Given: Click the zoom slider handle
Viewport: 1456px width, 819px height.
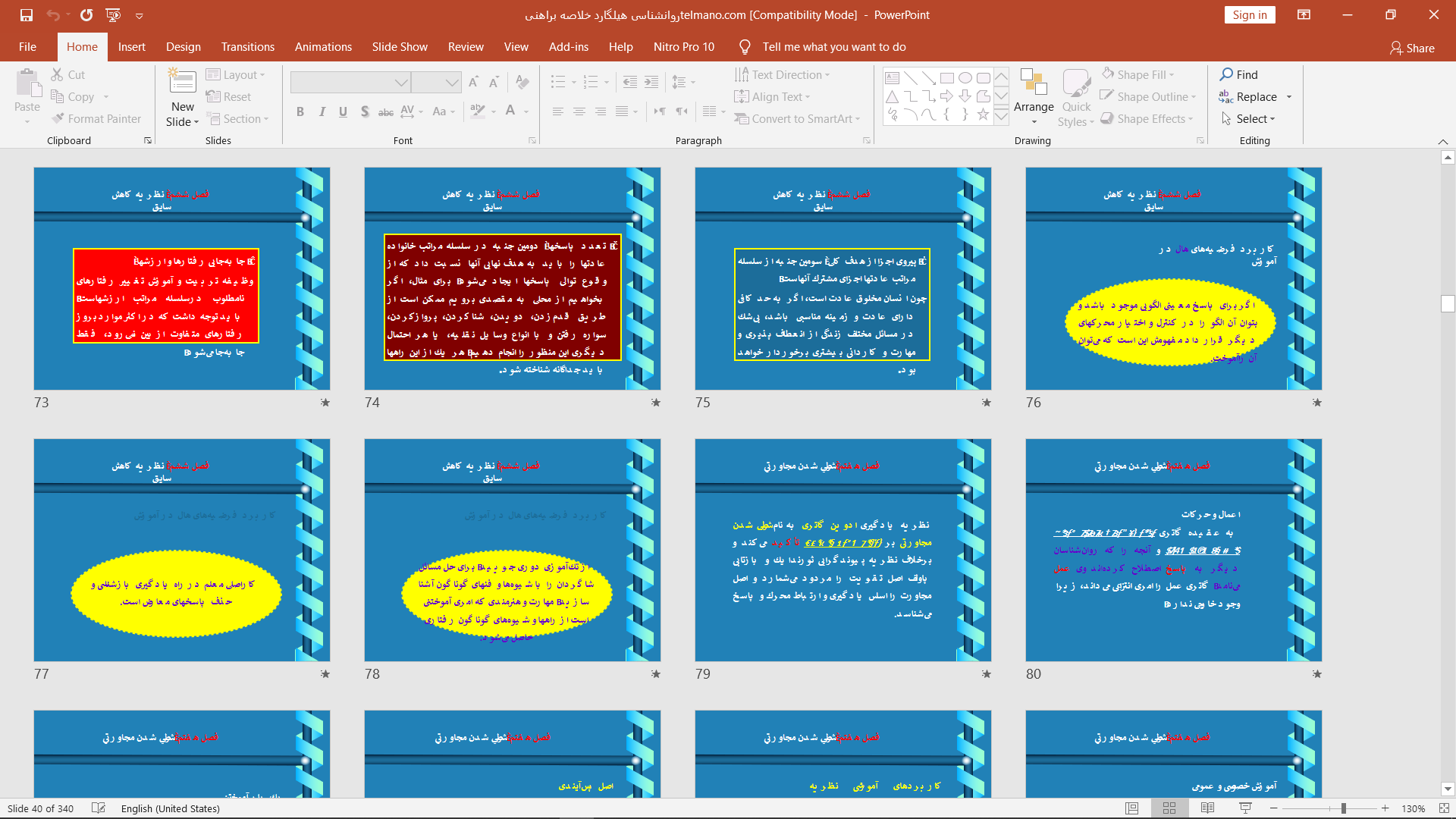Looking at the screenshot, I should point(1343,808).
